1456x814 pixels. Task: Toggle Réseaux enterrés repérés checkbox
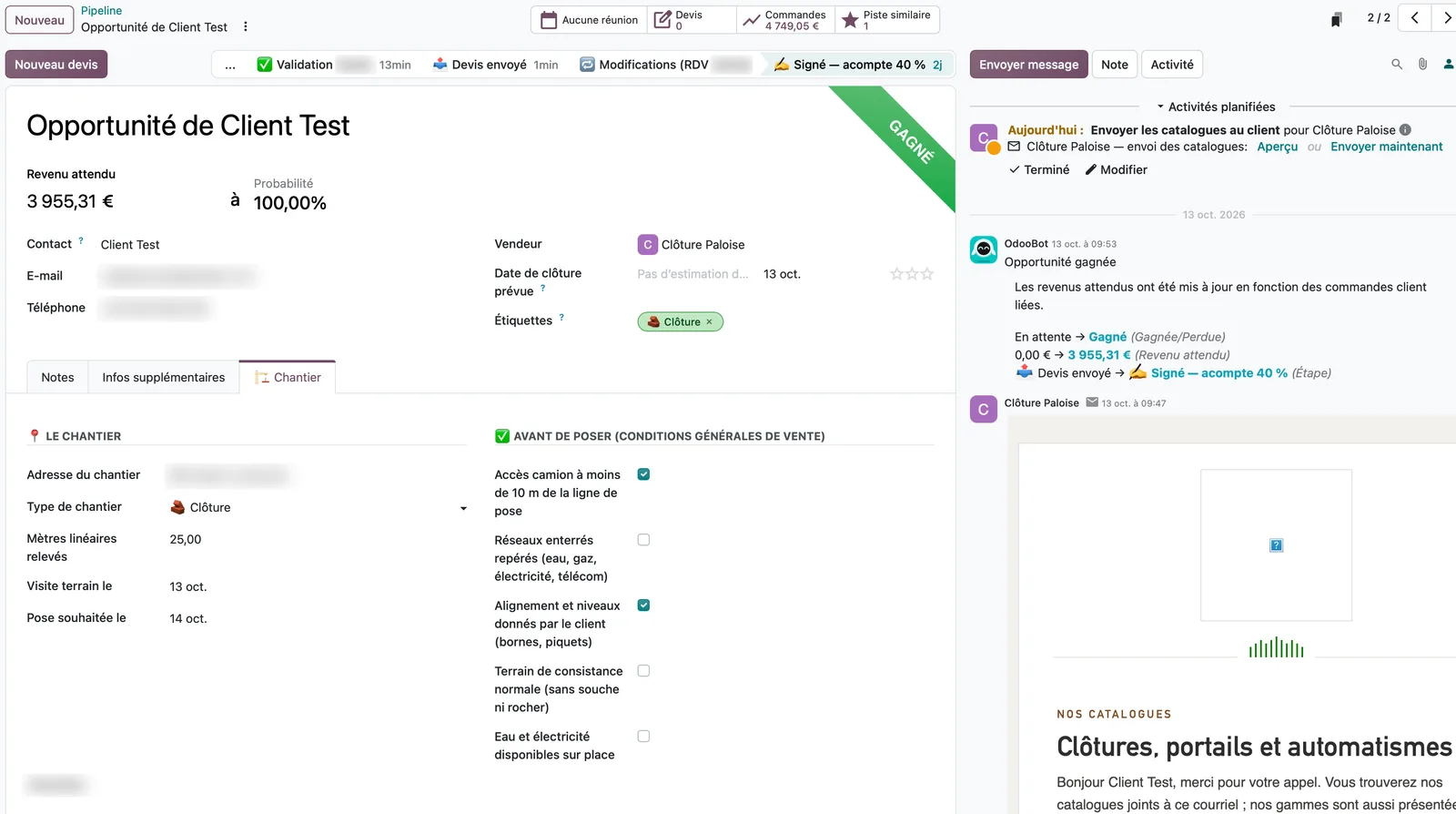pyautogui.click(x=643, y=540)
